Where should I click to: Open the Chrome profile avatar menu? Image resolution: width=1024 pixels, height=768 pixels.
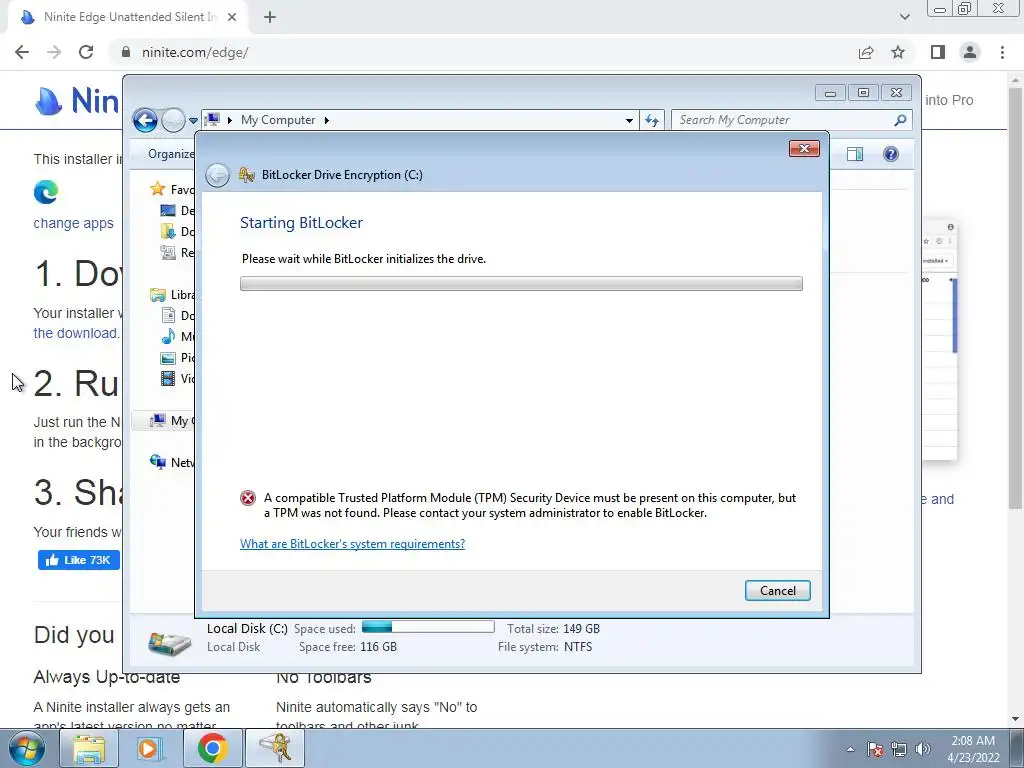970,52
